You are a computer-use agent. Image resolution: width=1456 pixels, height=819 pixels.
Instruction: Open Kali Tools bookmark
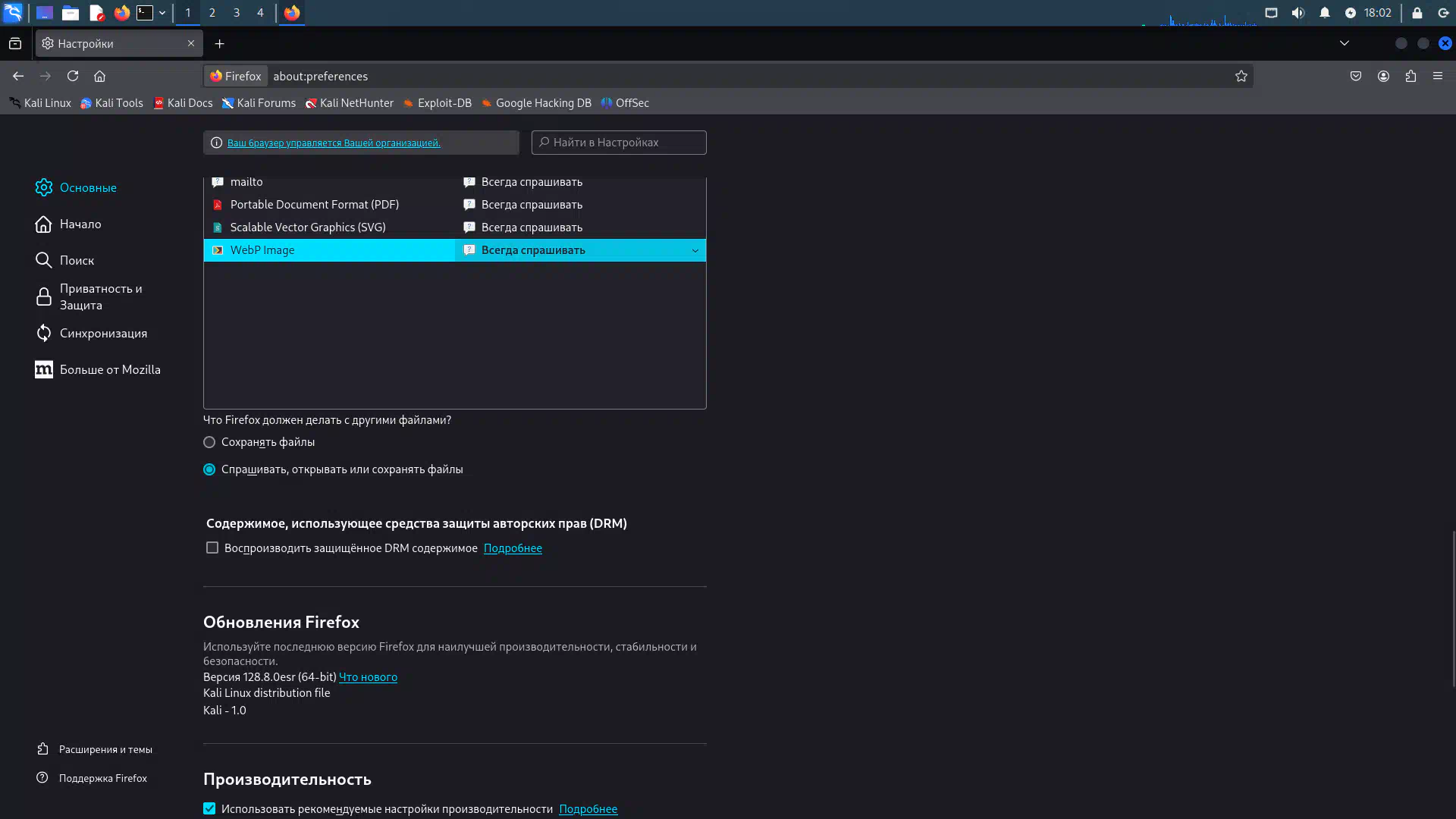(x=111, y=103)
